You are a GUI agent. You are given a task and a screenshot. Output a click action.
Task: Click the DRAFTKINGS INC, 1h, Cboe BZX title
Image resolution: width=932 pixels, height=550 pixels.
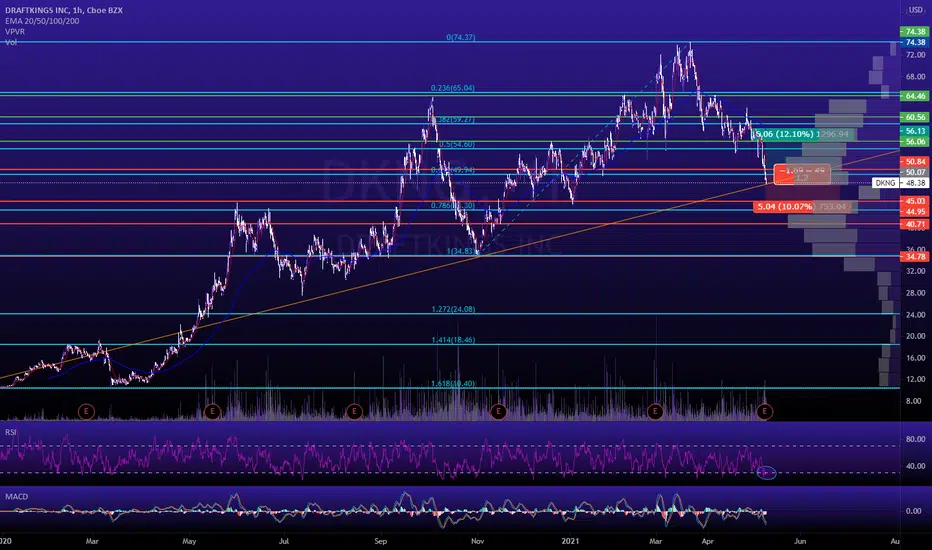pos(64,10)
